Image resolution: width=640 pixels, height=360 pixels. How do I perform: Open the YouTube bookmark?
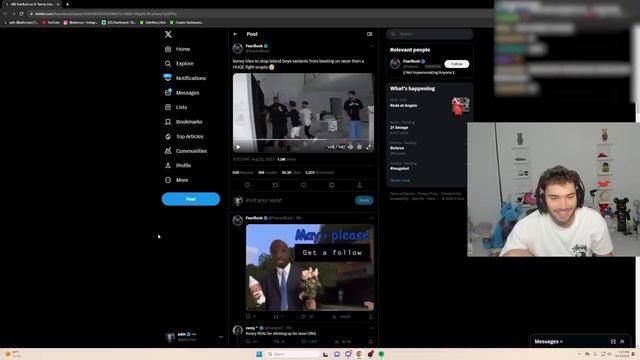pyautogui.click(x=51, y=22)
